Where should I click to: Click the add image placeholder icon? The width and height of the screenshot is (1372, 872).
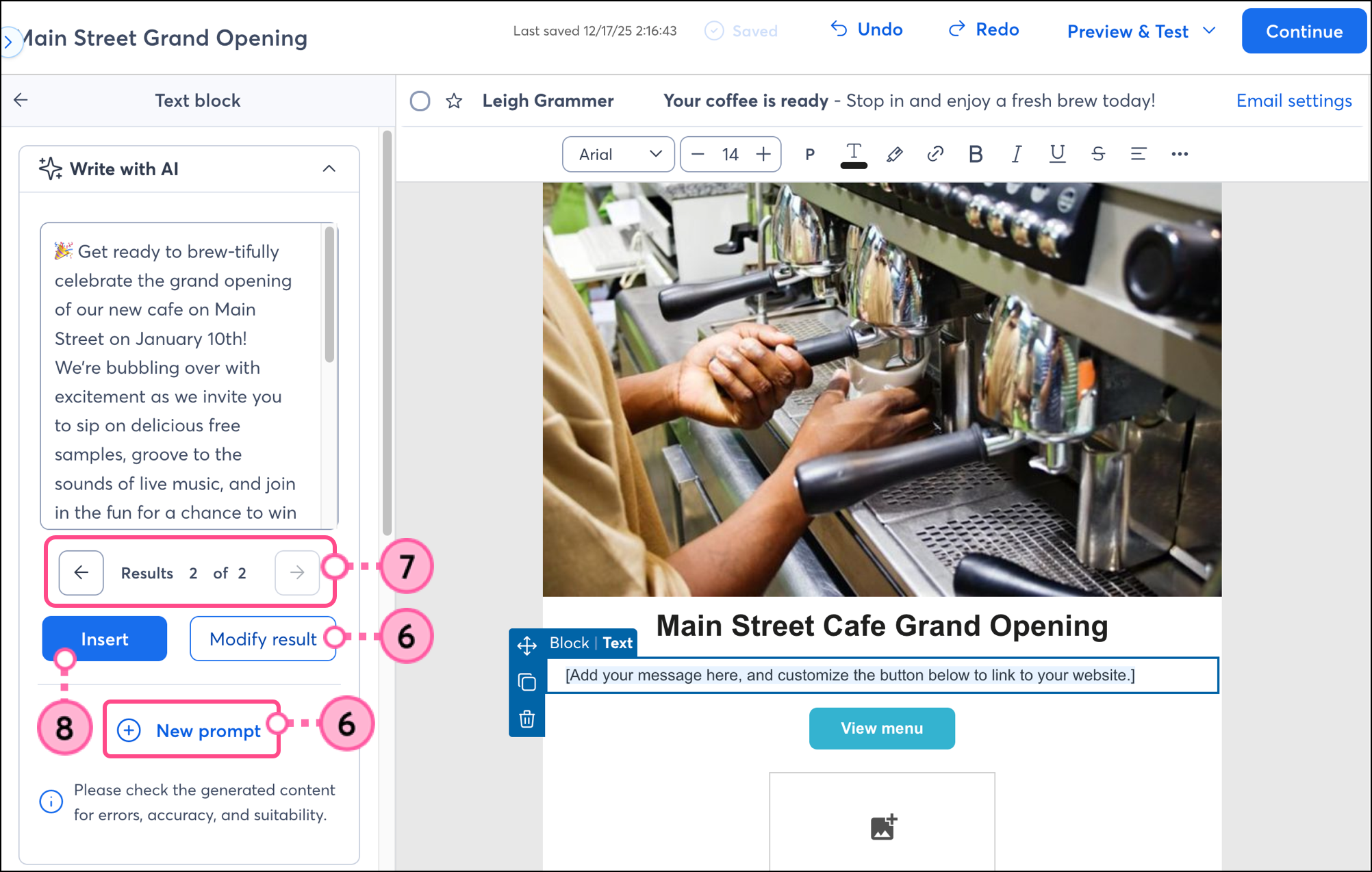click(x=882, y=827)
